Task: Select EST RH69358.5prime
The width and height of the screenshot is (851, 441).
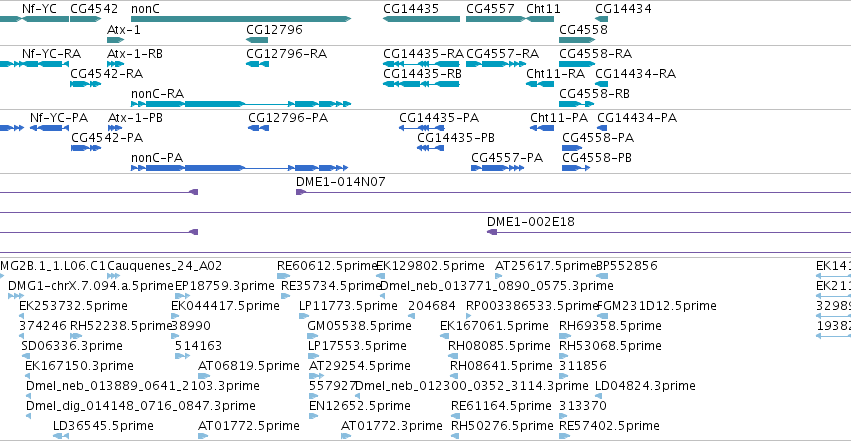Action: click(x=565, y=336)
